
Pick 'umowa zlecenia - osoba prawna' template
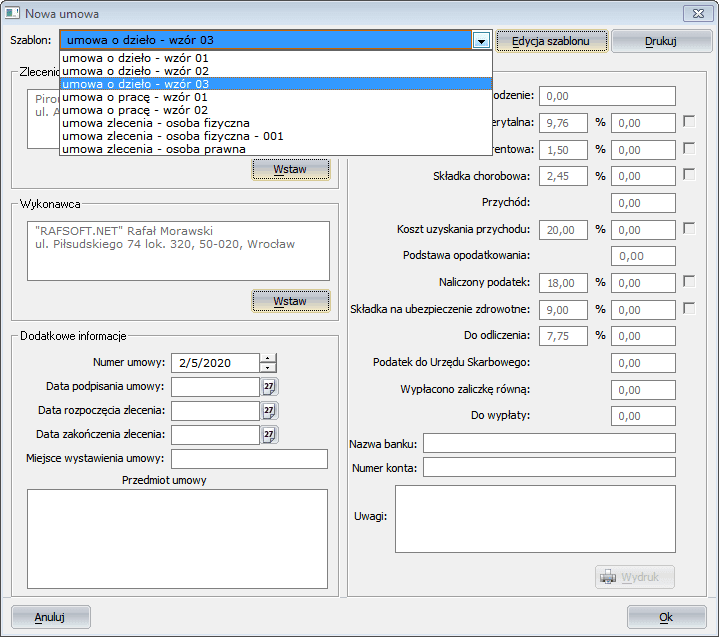[153, 149]
